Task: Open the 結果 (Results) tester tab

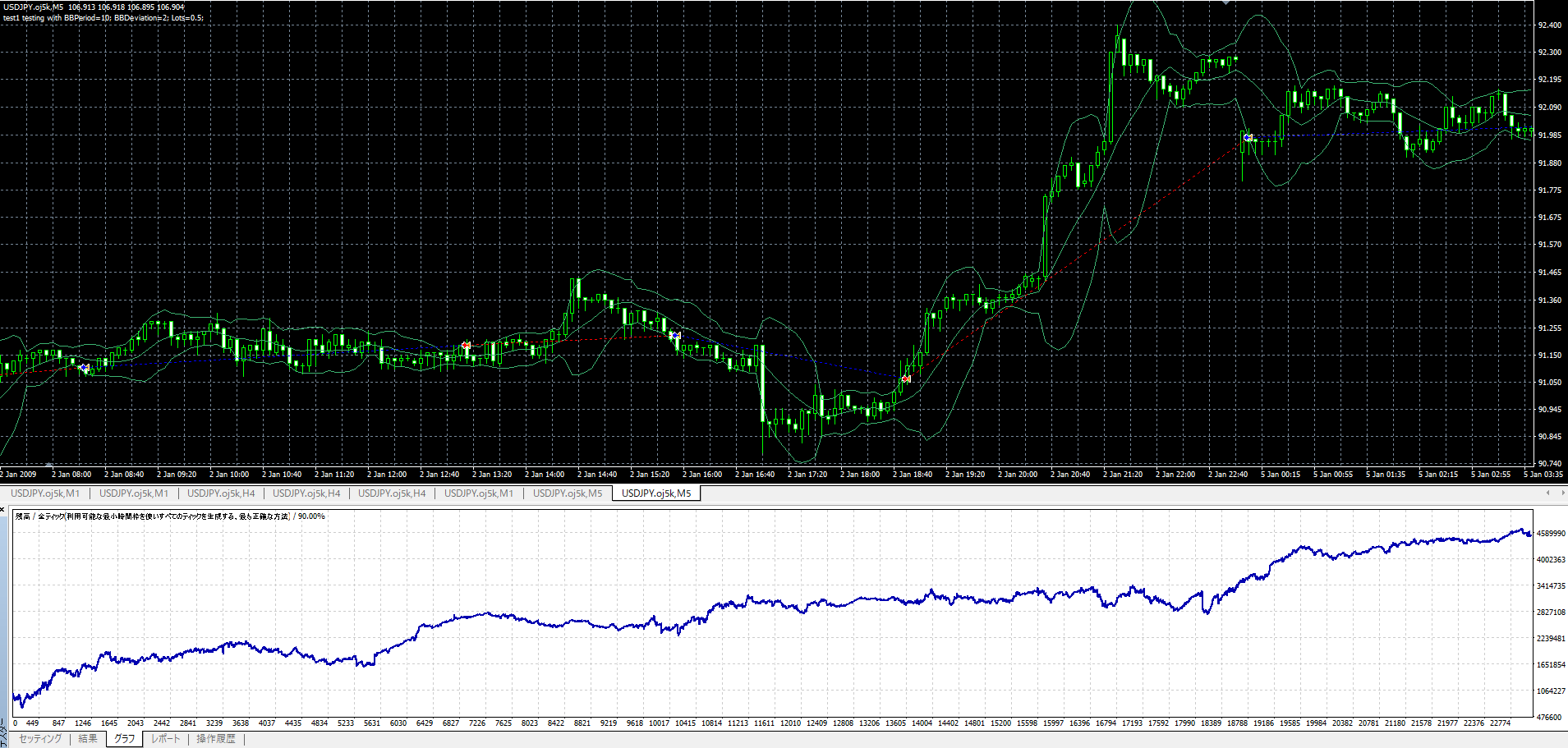Action: coord(88,739)
